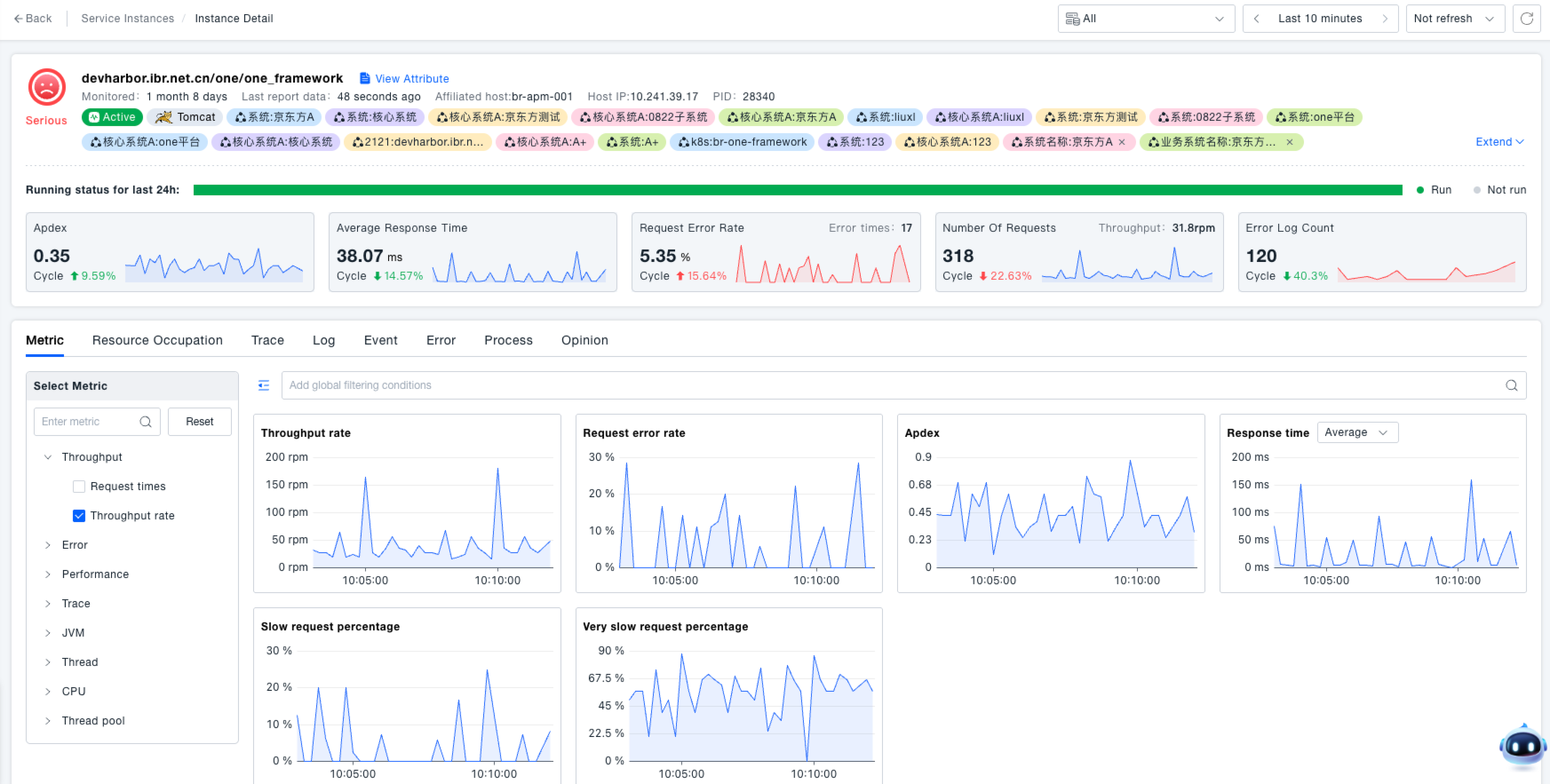Viewport: 1550px width, 784px height.
Task: Enable the Request times checkbox
Action: (79, 487)
